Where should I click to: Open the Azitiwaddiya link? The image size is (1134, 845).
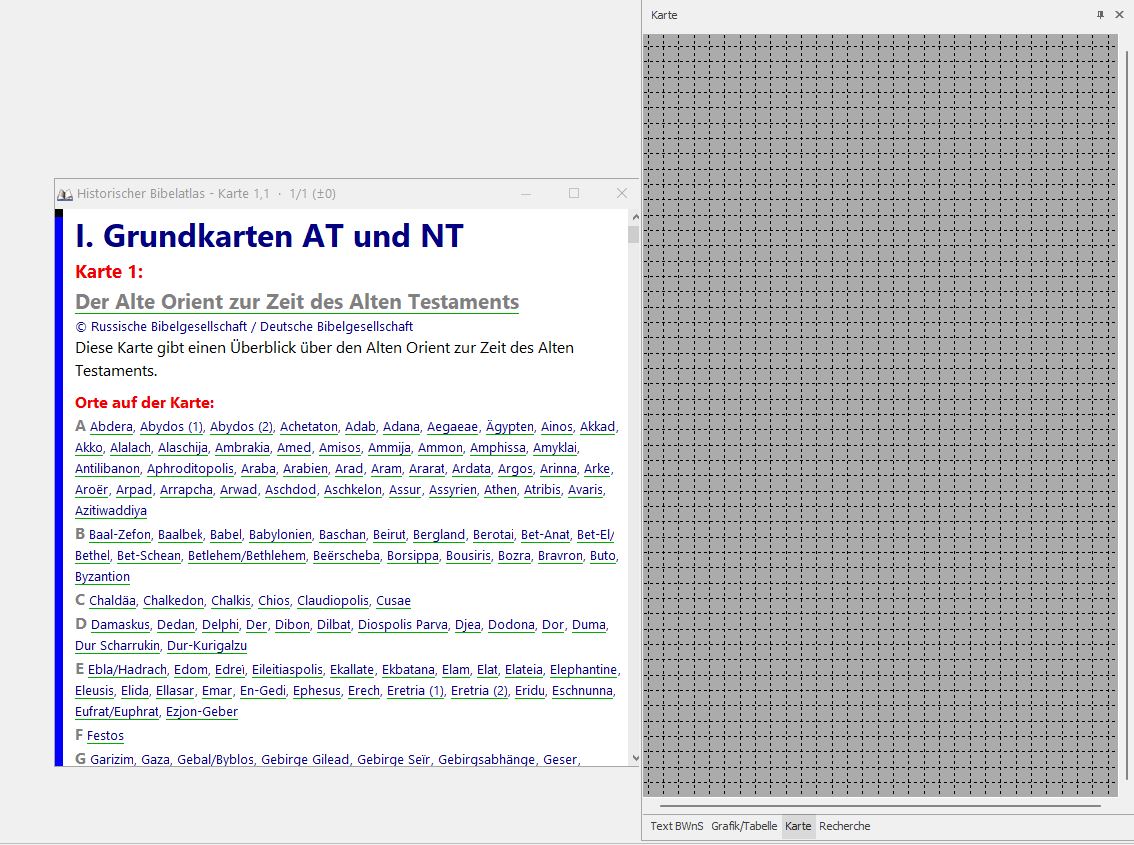click(x=111, y=511)
